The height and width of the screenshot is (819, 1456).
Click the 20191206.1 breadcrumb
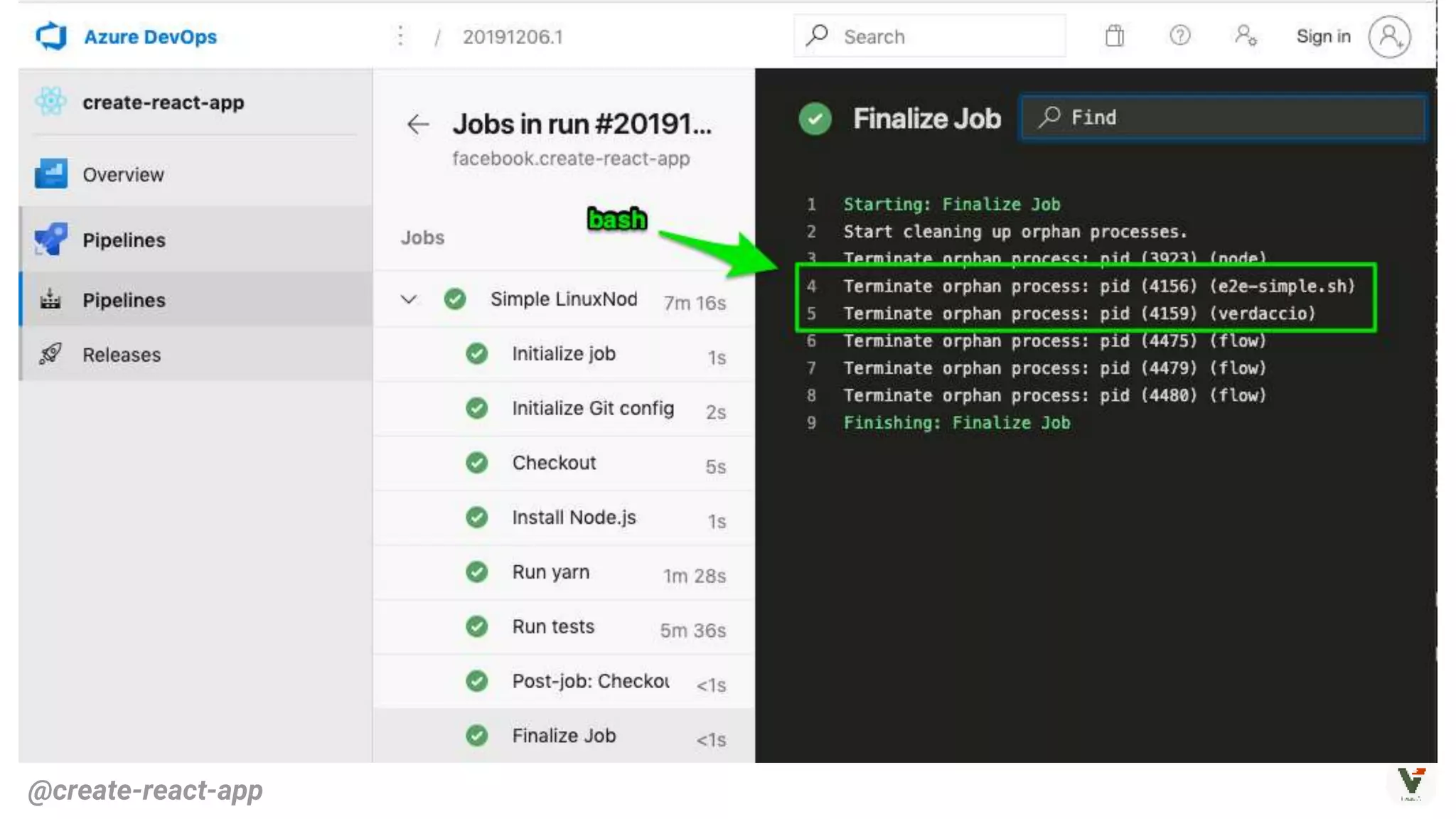(x=513, y=37)
